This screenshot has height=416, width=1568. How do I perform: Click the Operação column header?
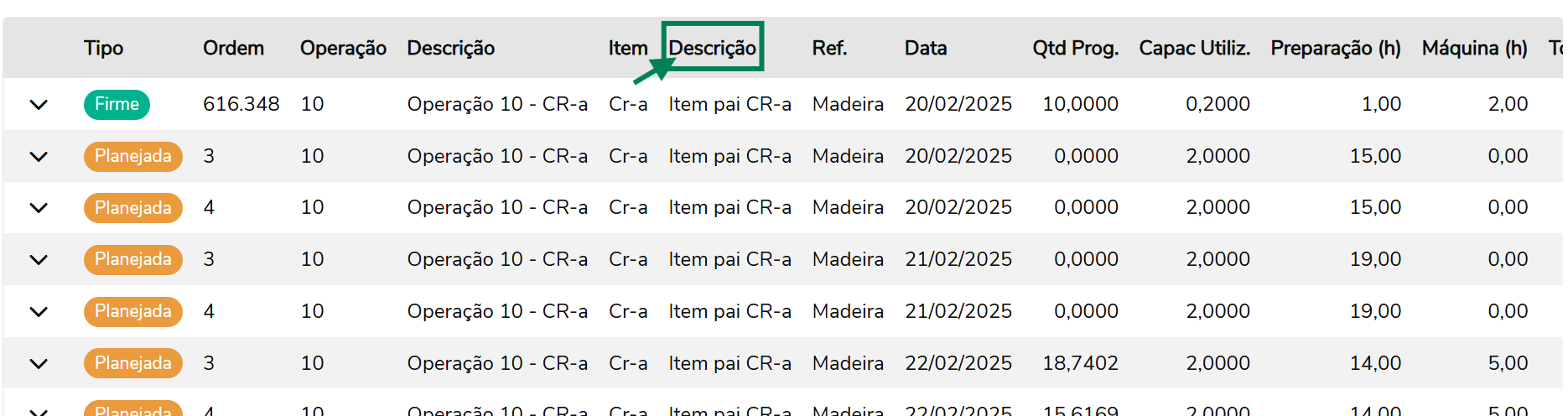tap(343, 49)
